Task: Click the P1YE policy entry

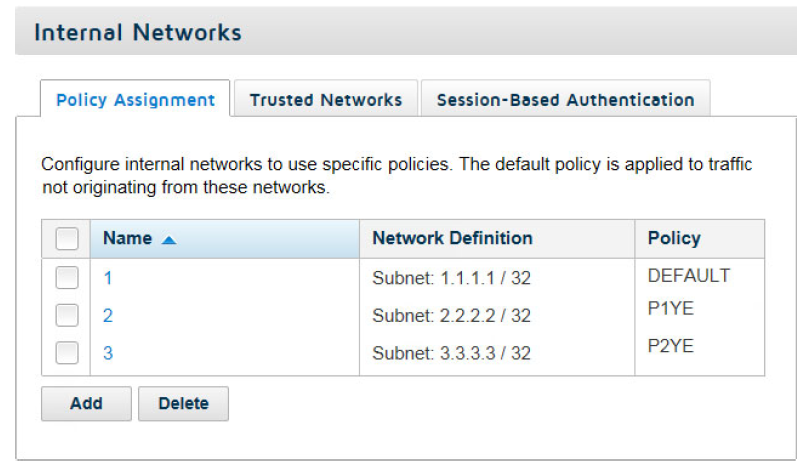Action: [x=671, y=309]
